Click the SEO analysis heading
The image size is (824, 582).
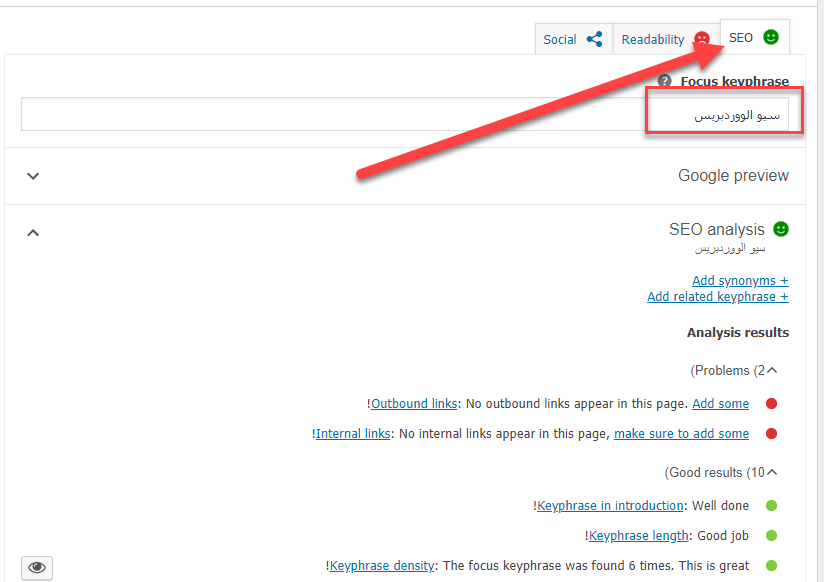(x=716, y=229)
